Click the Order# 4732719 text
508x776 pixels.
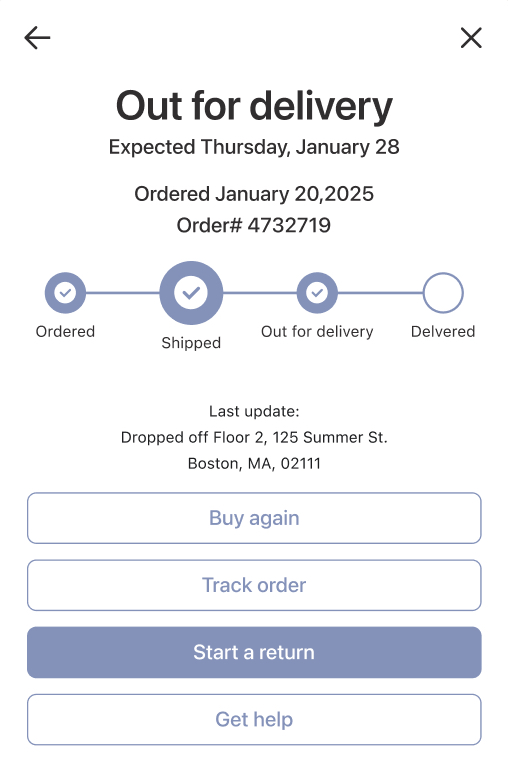(254, 225)
